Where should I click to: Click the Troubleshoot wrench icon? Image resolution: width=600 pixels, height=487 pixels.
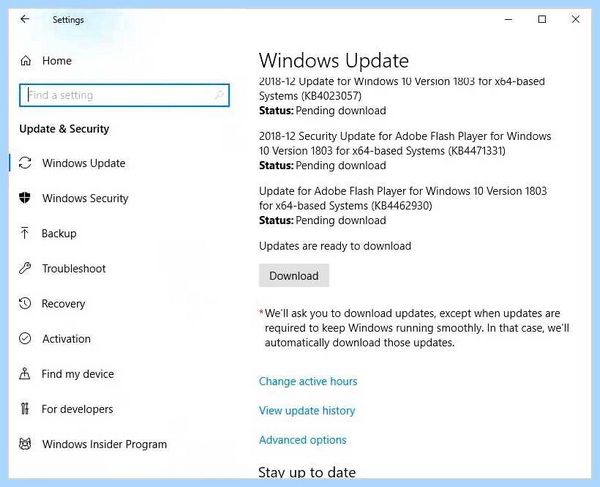25,268
